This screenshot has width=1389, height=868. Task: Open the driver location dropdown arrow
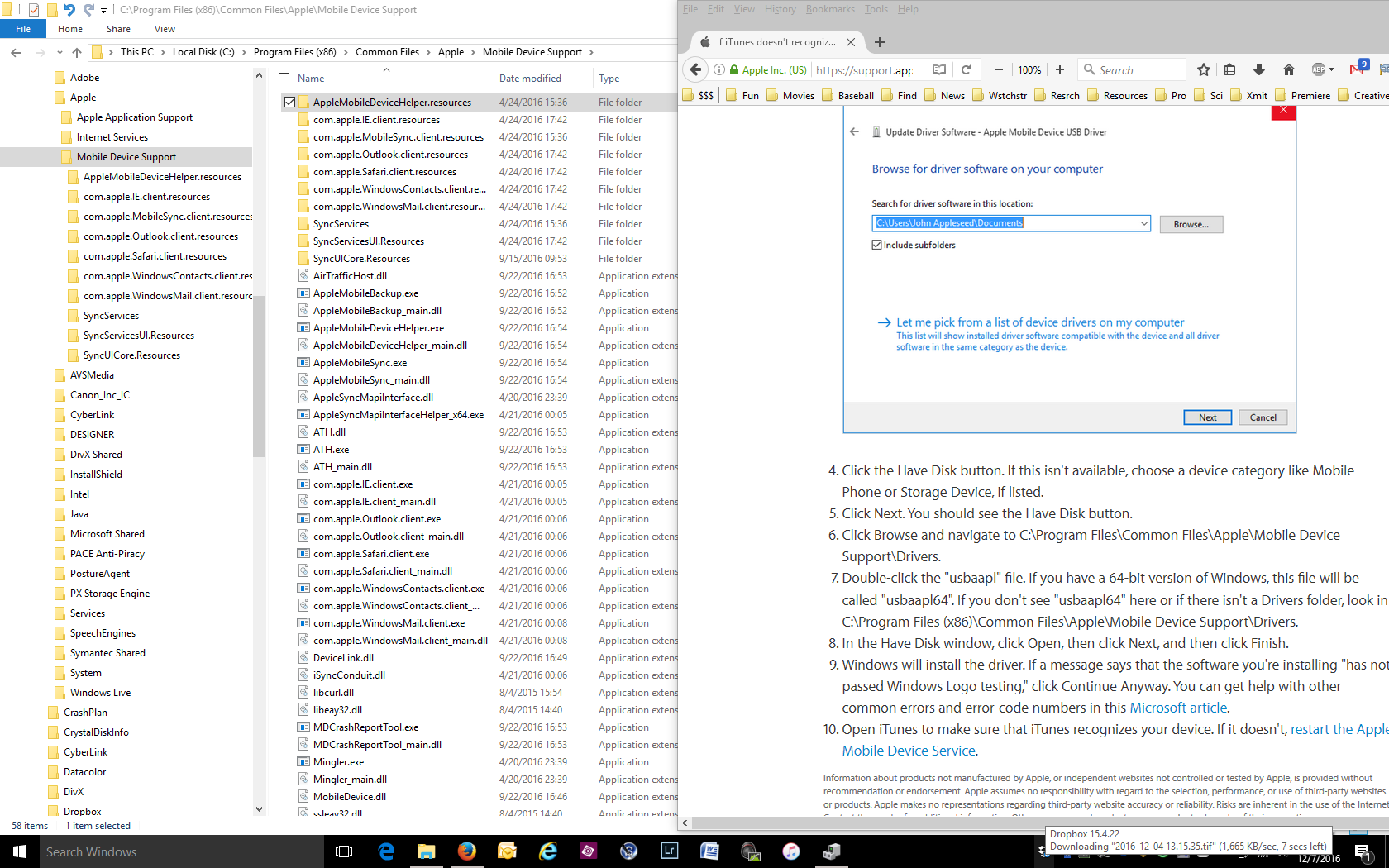coord(1143,223)
